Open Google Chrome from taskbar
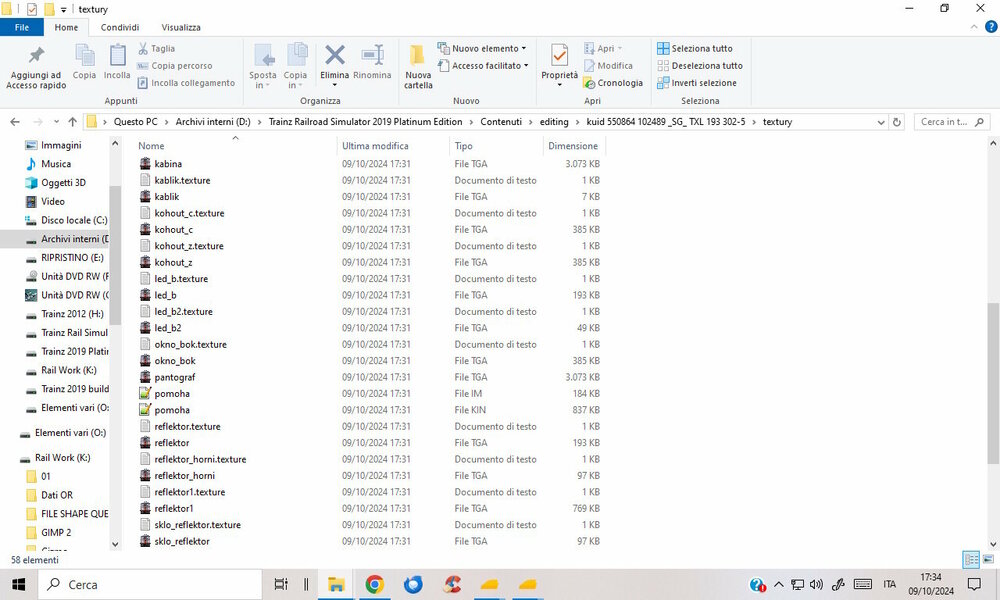1000x600 pixels. tap(374, 584)
